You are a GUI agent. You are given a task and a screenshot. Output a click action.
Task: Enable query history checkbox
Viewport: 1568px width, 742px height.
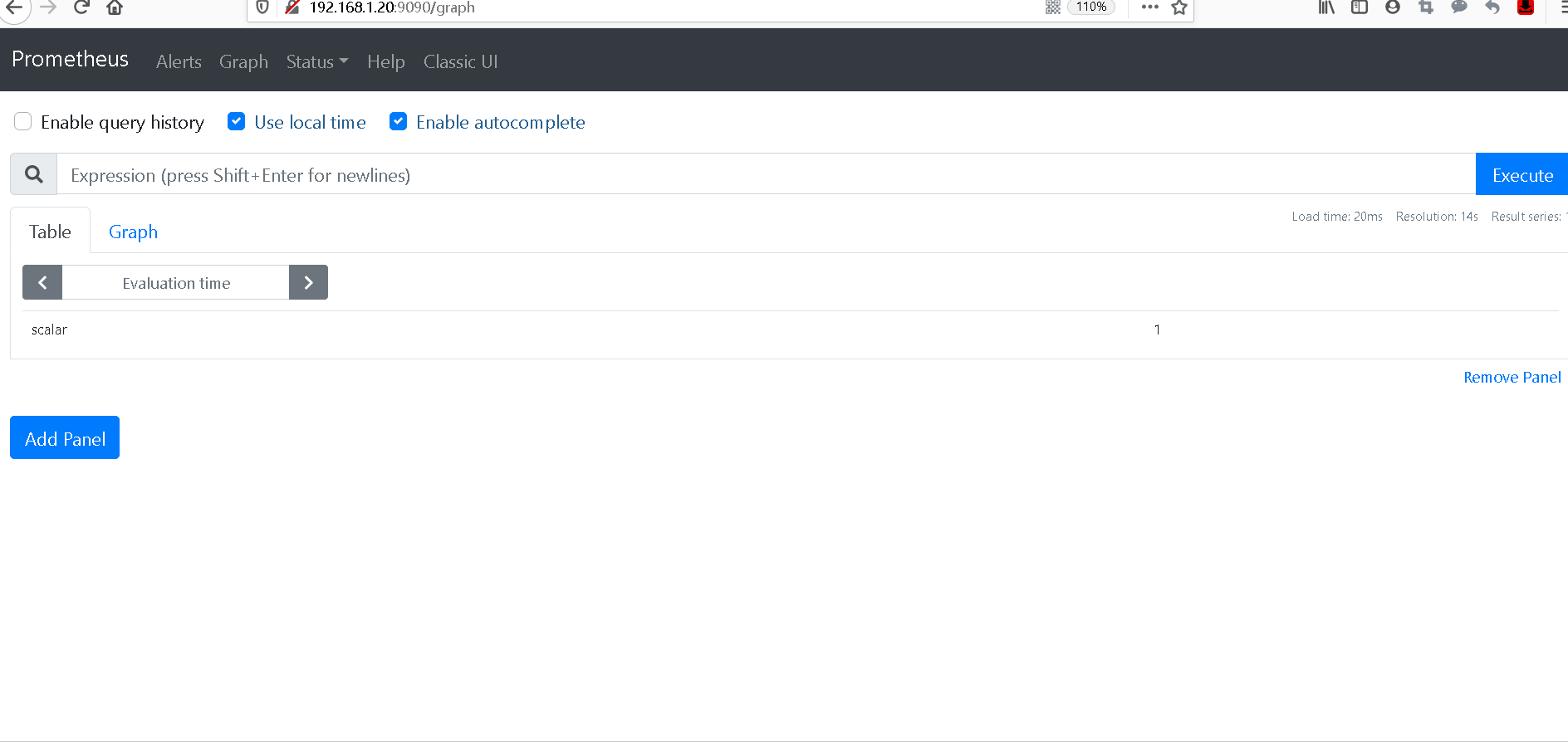pos(23,122)
